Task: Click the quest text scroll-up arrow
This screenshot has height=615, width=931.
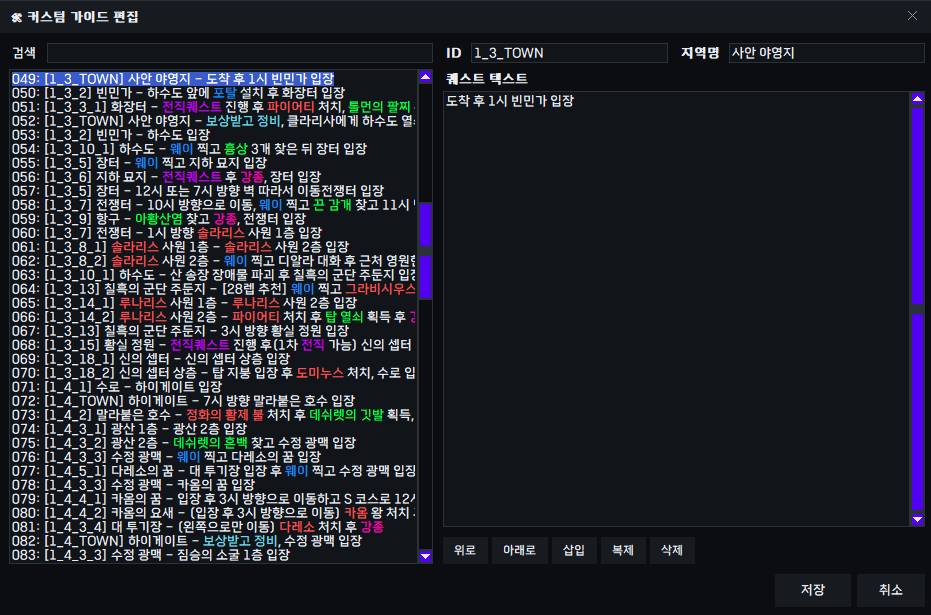Action: click(917, 98)
